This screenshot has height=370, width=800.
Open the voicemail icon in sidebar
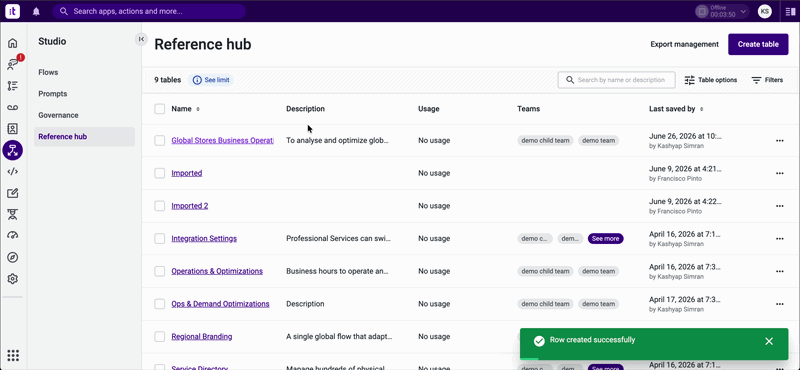pos(13,107)
